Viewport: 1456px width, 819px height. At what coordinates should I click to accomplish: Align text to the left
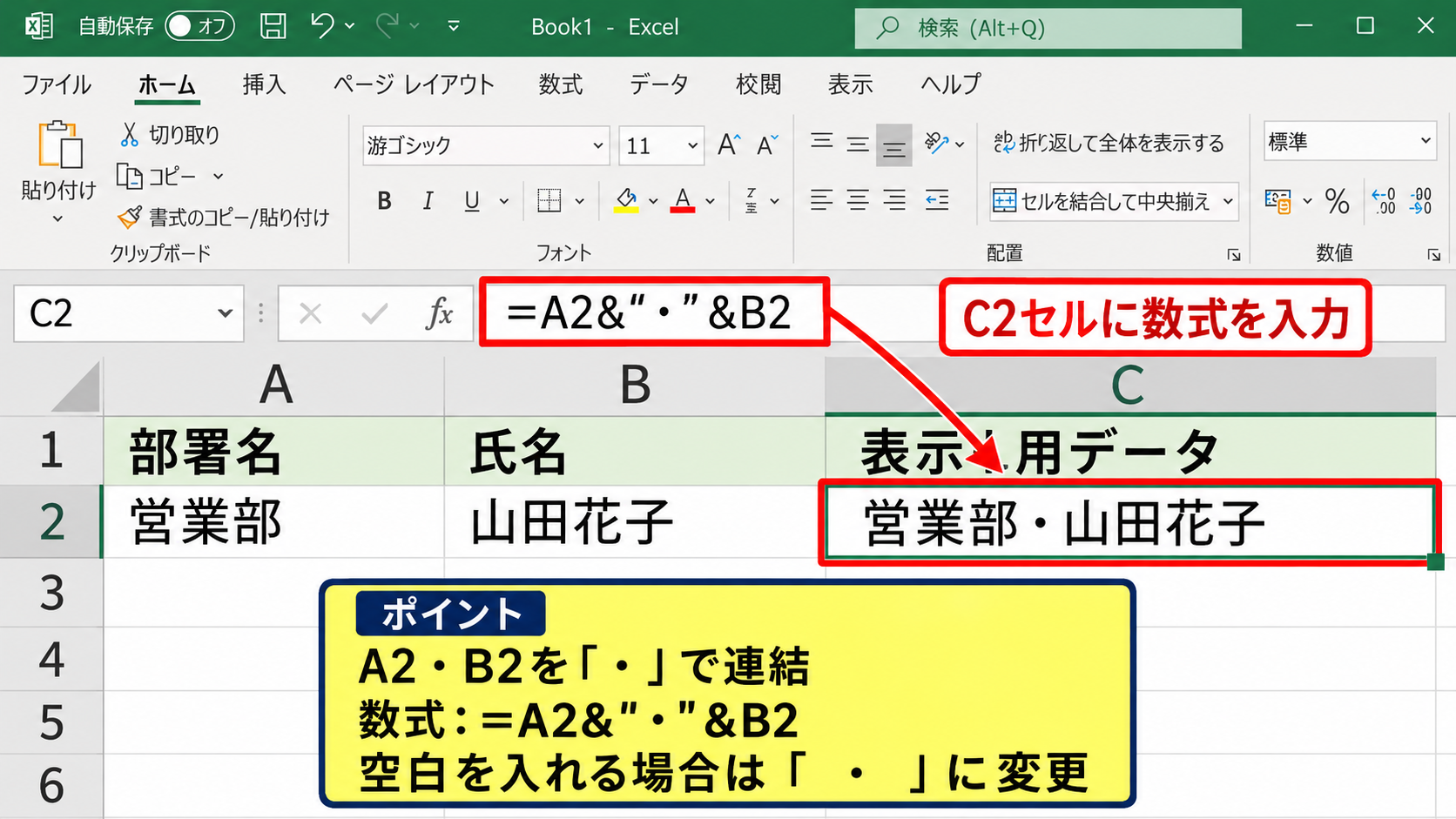[x=821, y=200]
